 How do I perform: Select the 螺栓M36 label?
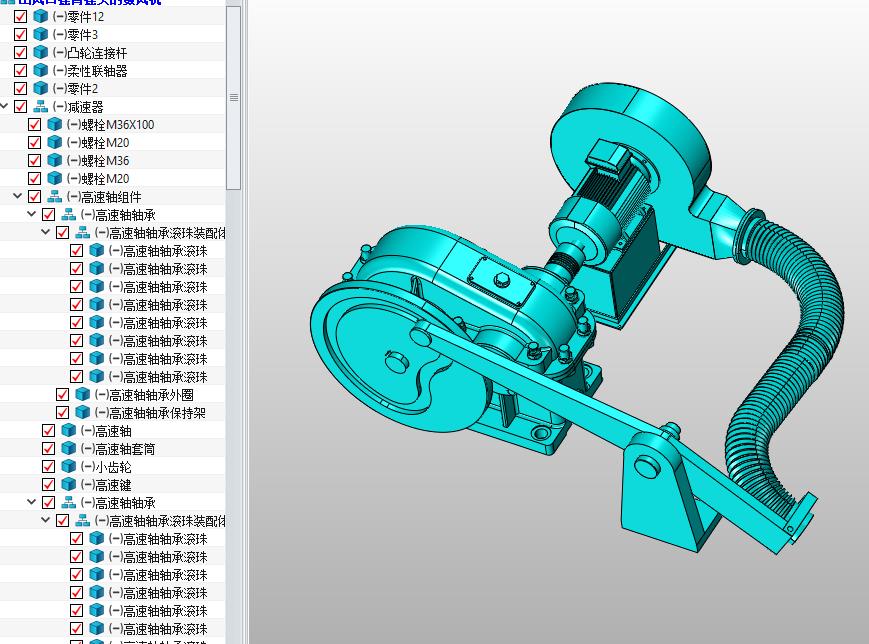point(98,161)
